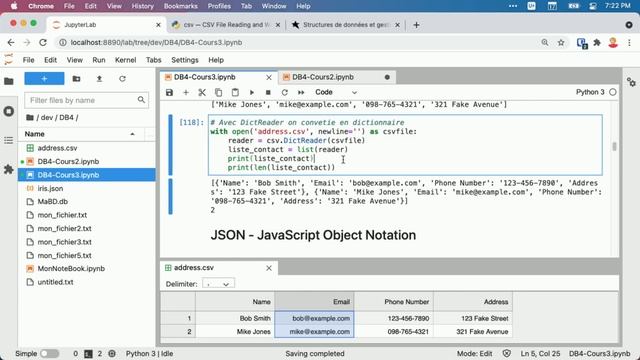Focus the Filter files by name field
The height and width of the screenshot is (360, 640).
[x=87, y=100]
